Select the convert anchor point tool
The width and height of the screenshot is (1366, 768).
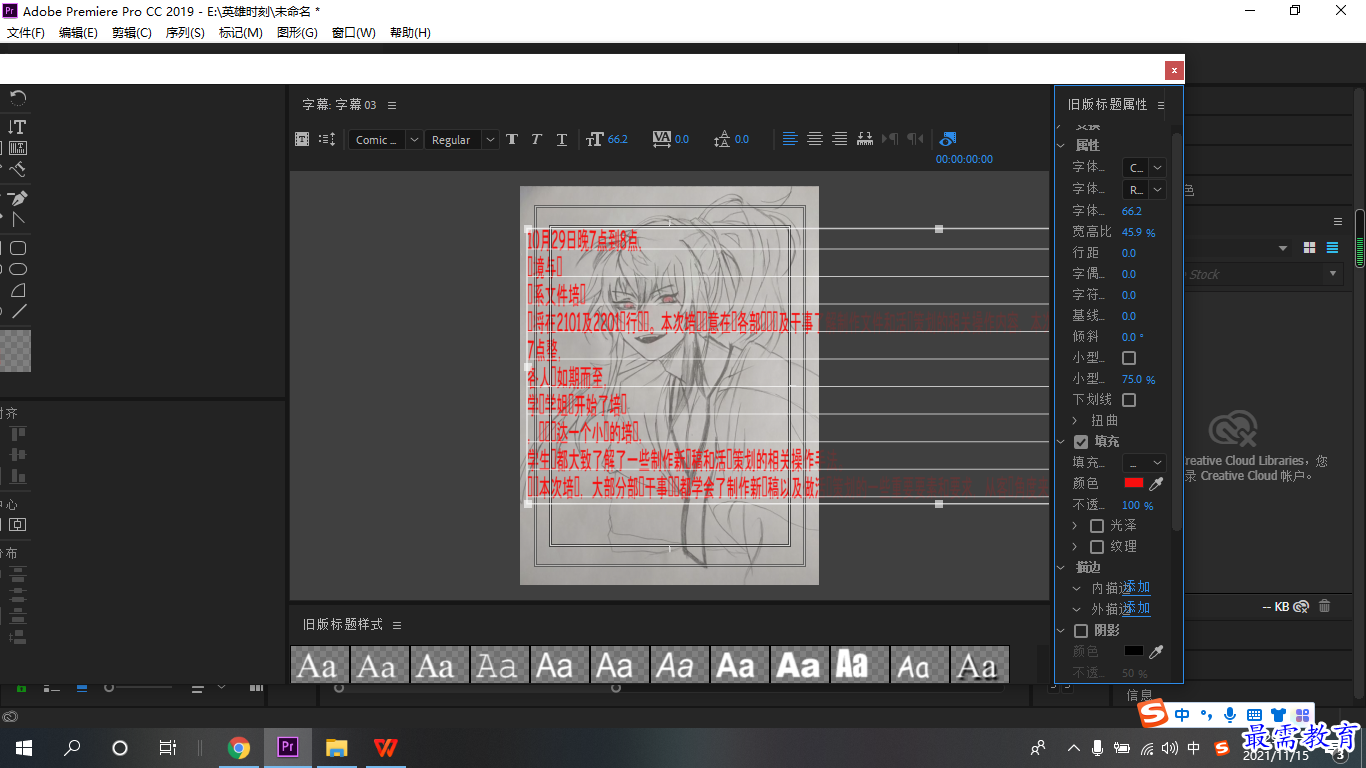[x=17, y=219]
